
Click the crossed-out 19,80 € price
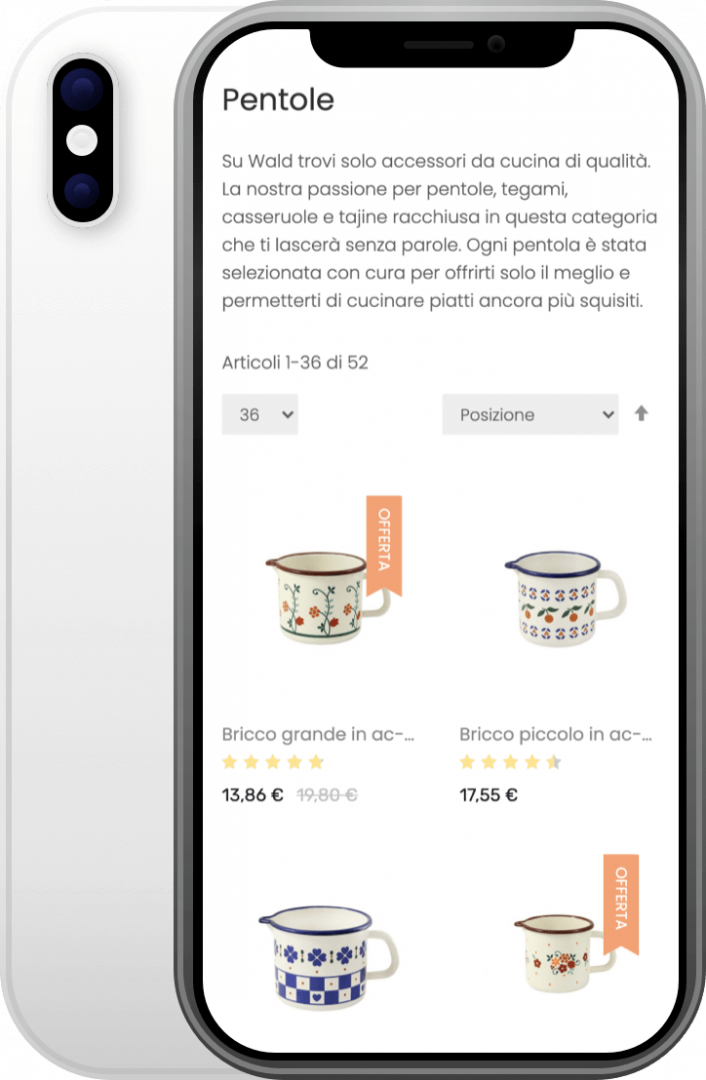tap(327, 795)
